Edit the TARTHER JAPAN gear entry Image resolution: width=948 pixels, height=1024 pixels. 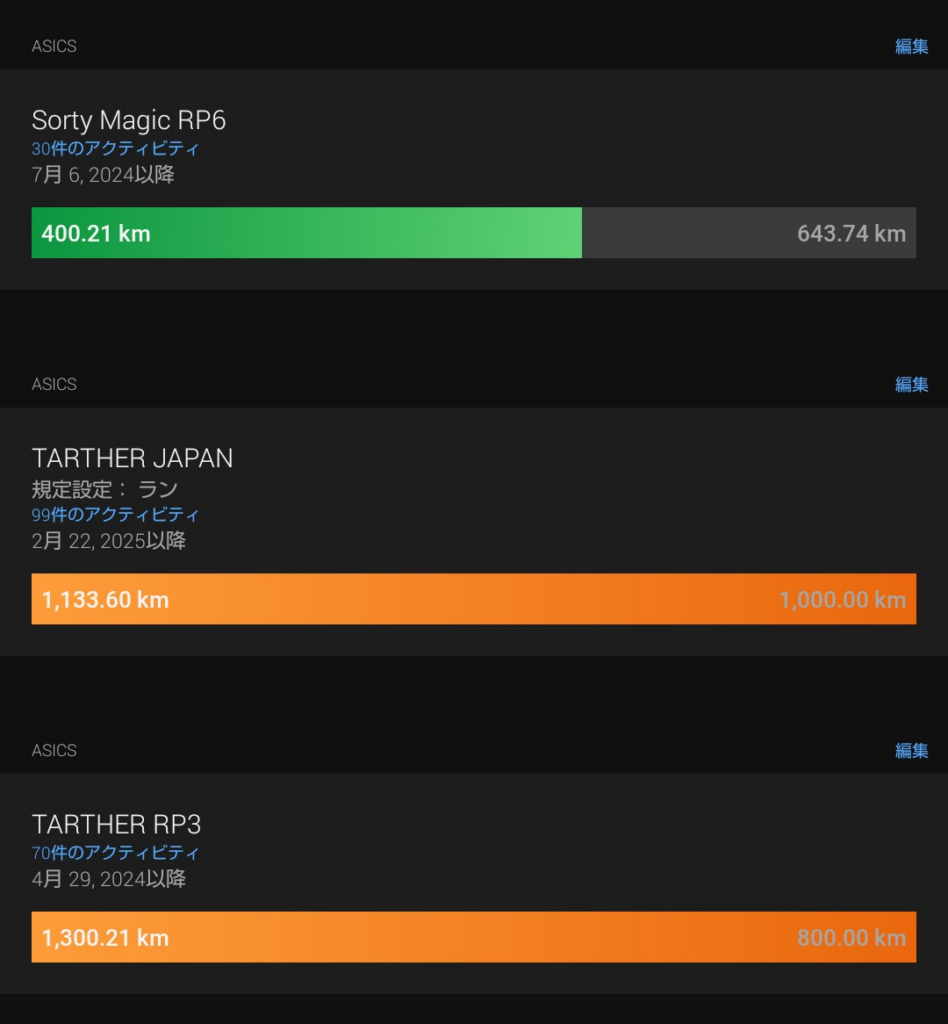[x=911, y=384]
